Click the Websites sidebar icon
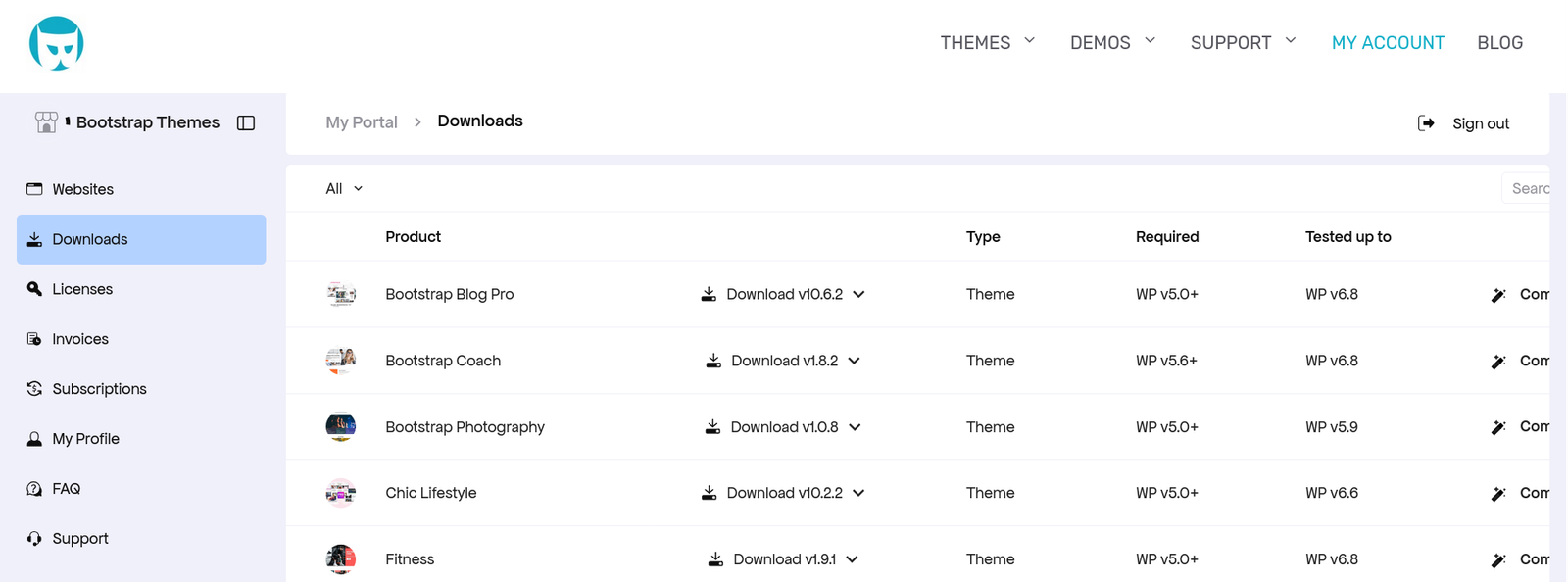The image size is (1568, 582). pos(34,189)
